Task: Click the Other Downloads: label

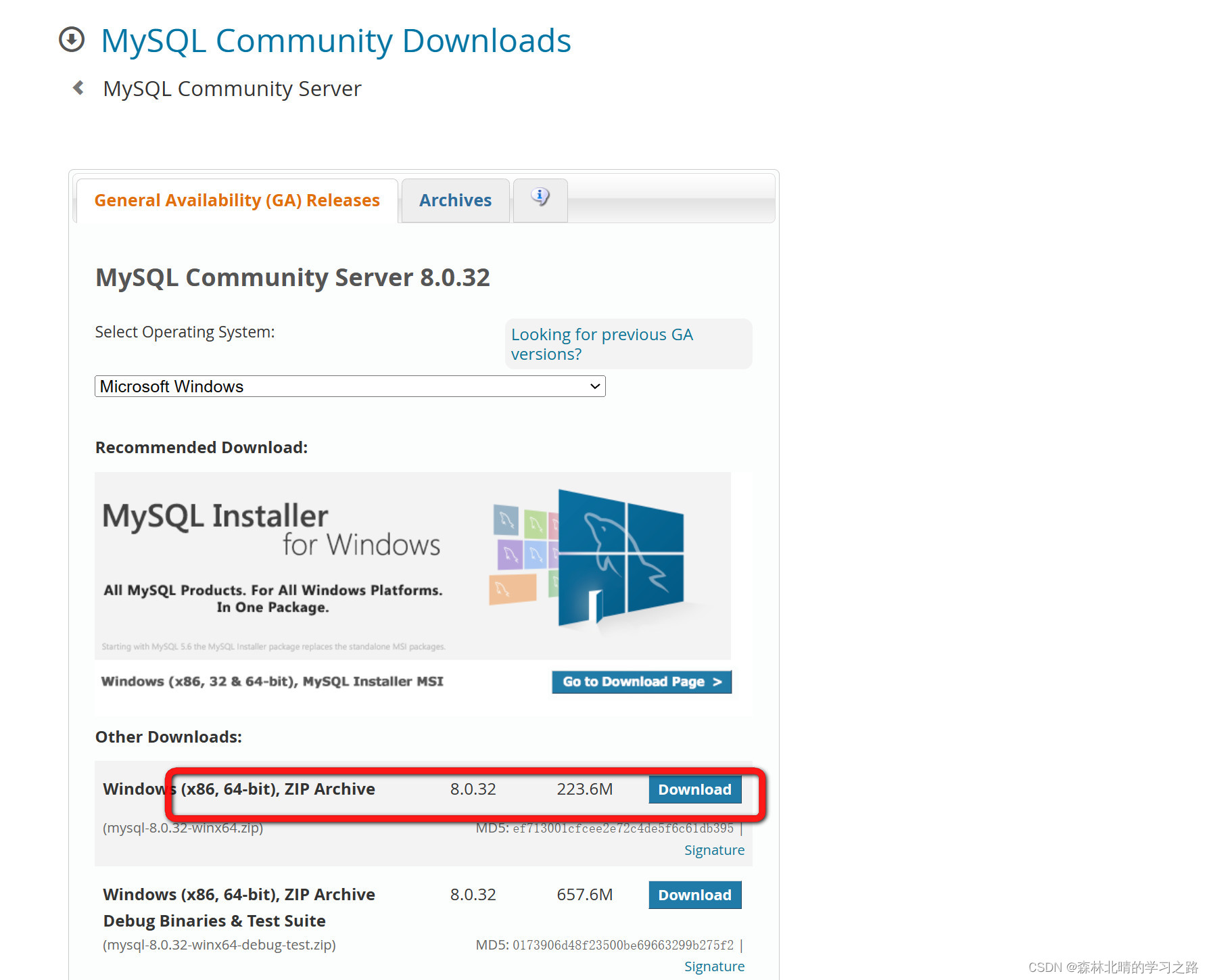Action: click(168, 737)
